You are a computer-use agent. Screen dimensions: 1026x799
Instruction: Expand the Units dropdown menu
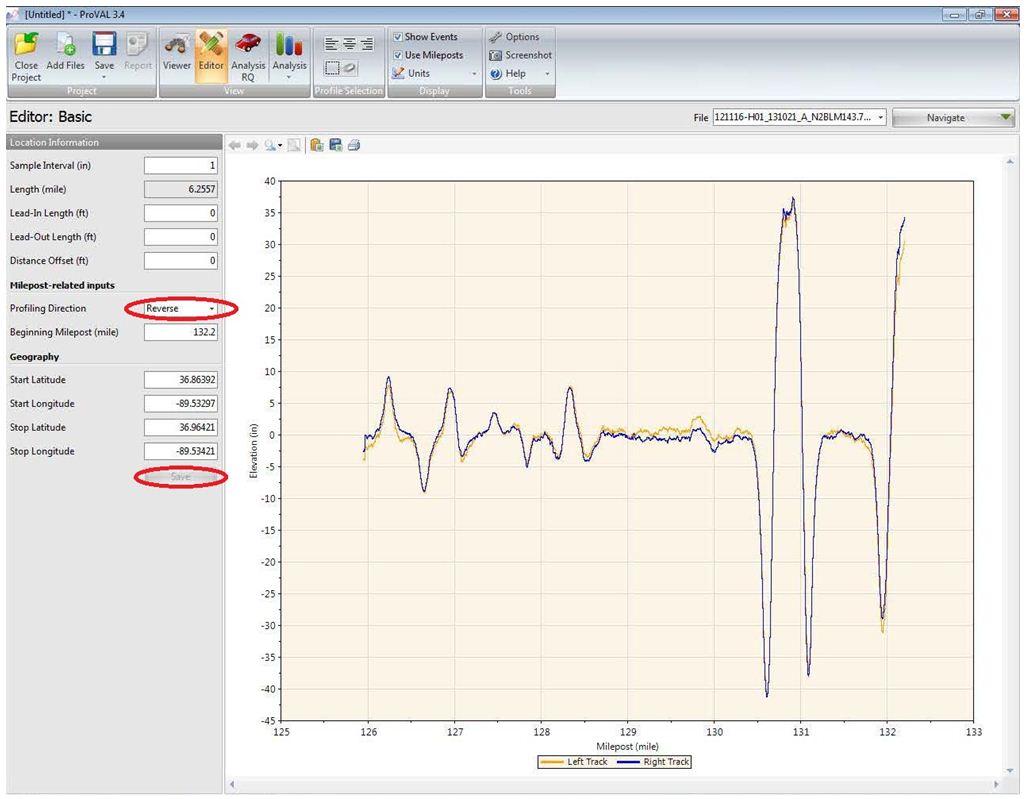(x=434, y=73)
